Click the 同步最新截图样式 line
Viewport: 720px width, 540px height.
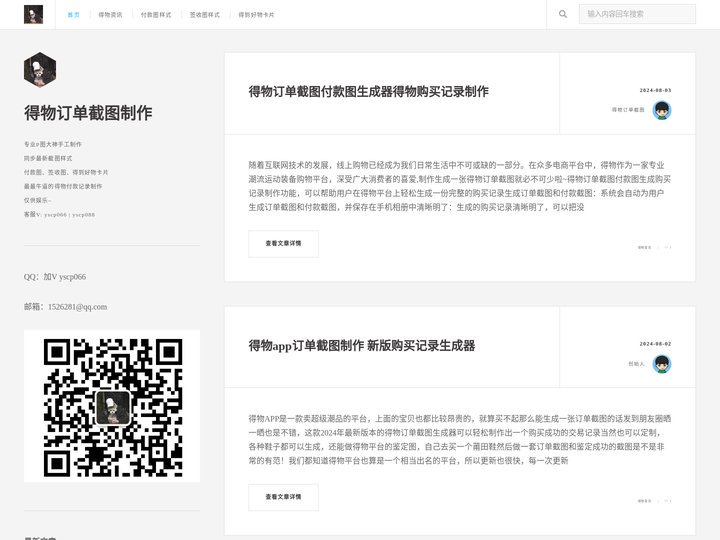pyautogui.click(x=48, y=158)
